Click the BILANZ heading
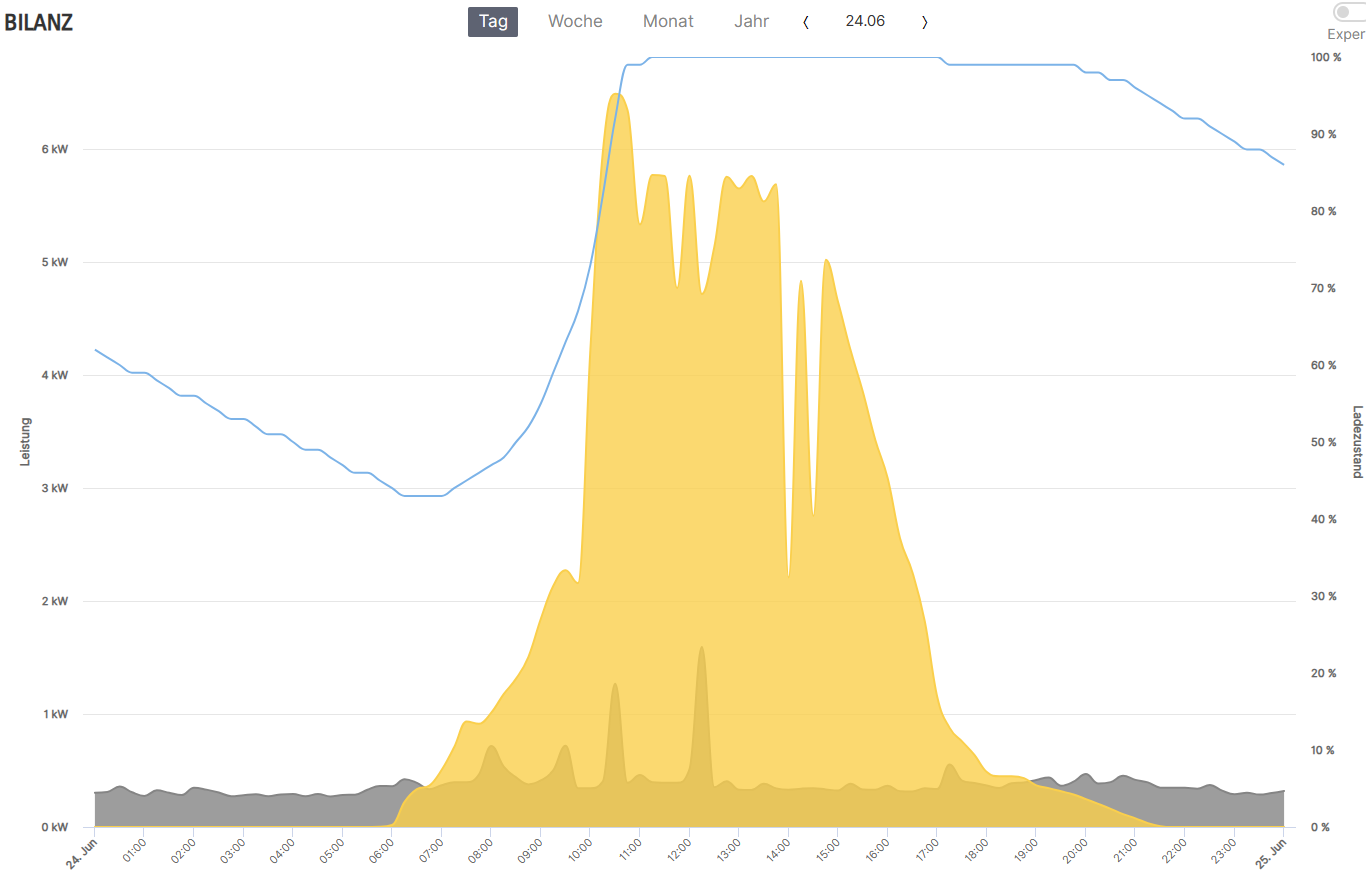 pyautogui.click(x=39, y=23)
